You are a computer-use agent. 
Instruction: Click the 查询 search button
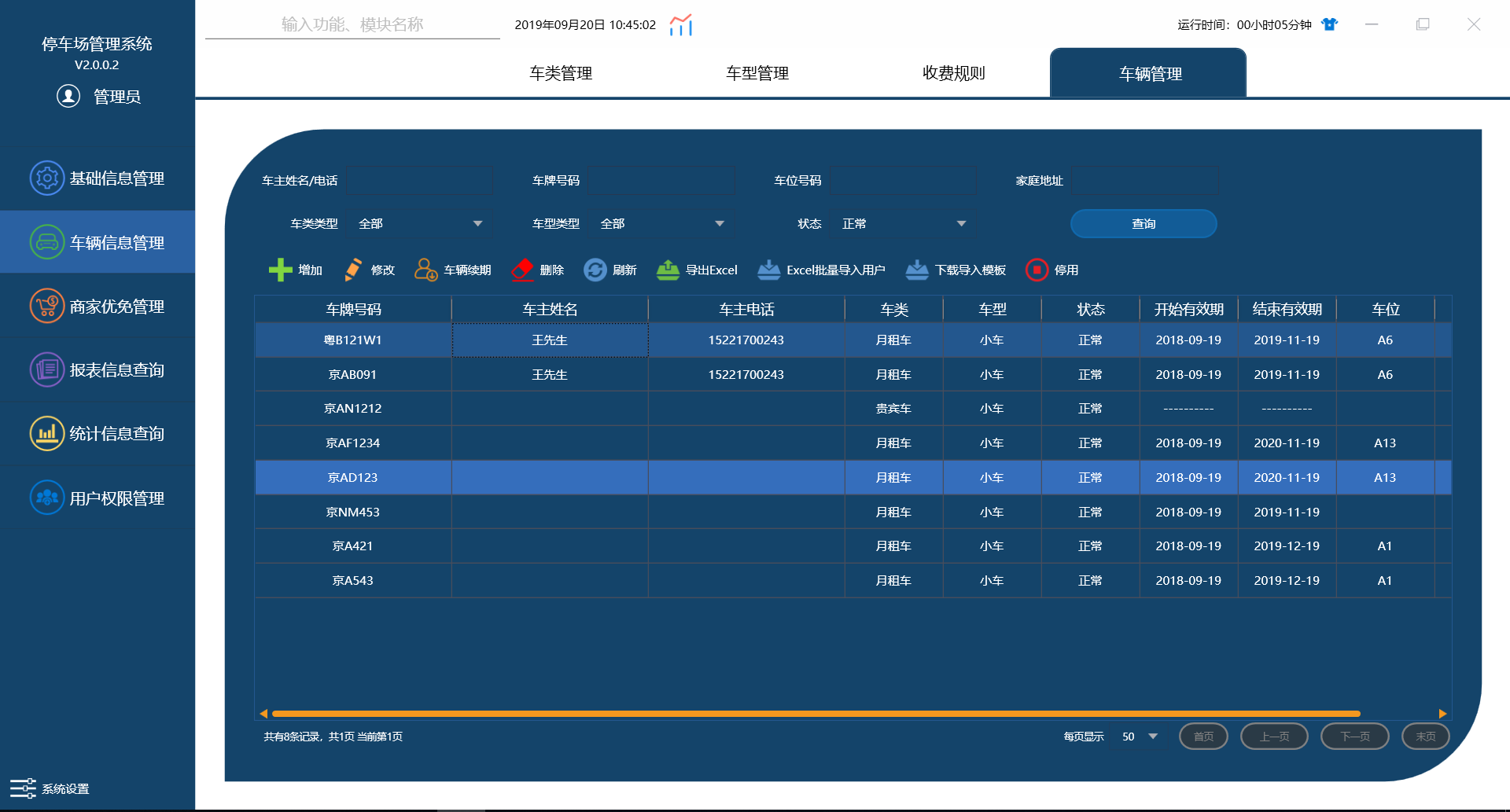1144,224
